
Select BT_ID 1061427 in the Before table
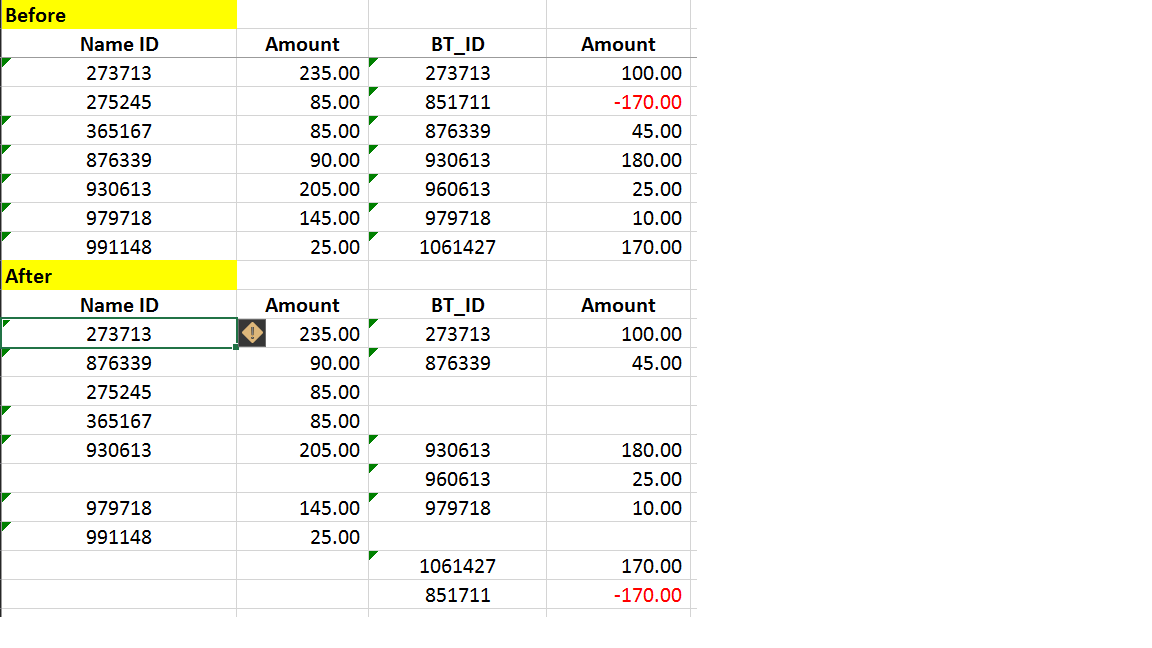click(457, 247)
